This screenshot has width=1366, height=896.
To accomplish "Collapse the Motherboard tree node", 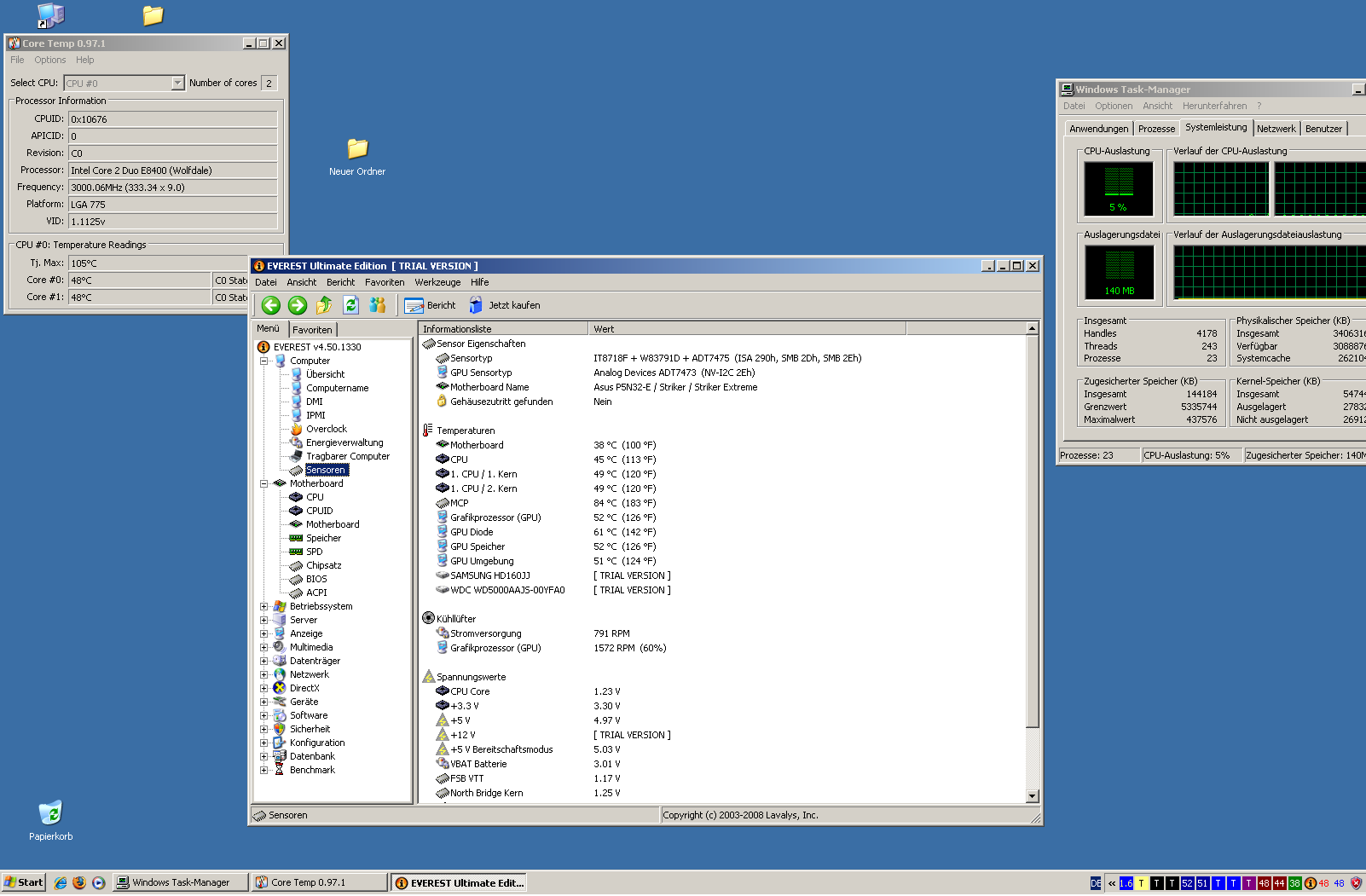I will [x=264, y=483].
